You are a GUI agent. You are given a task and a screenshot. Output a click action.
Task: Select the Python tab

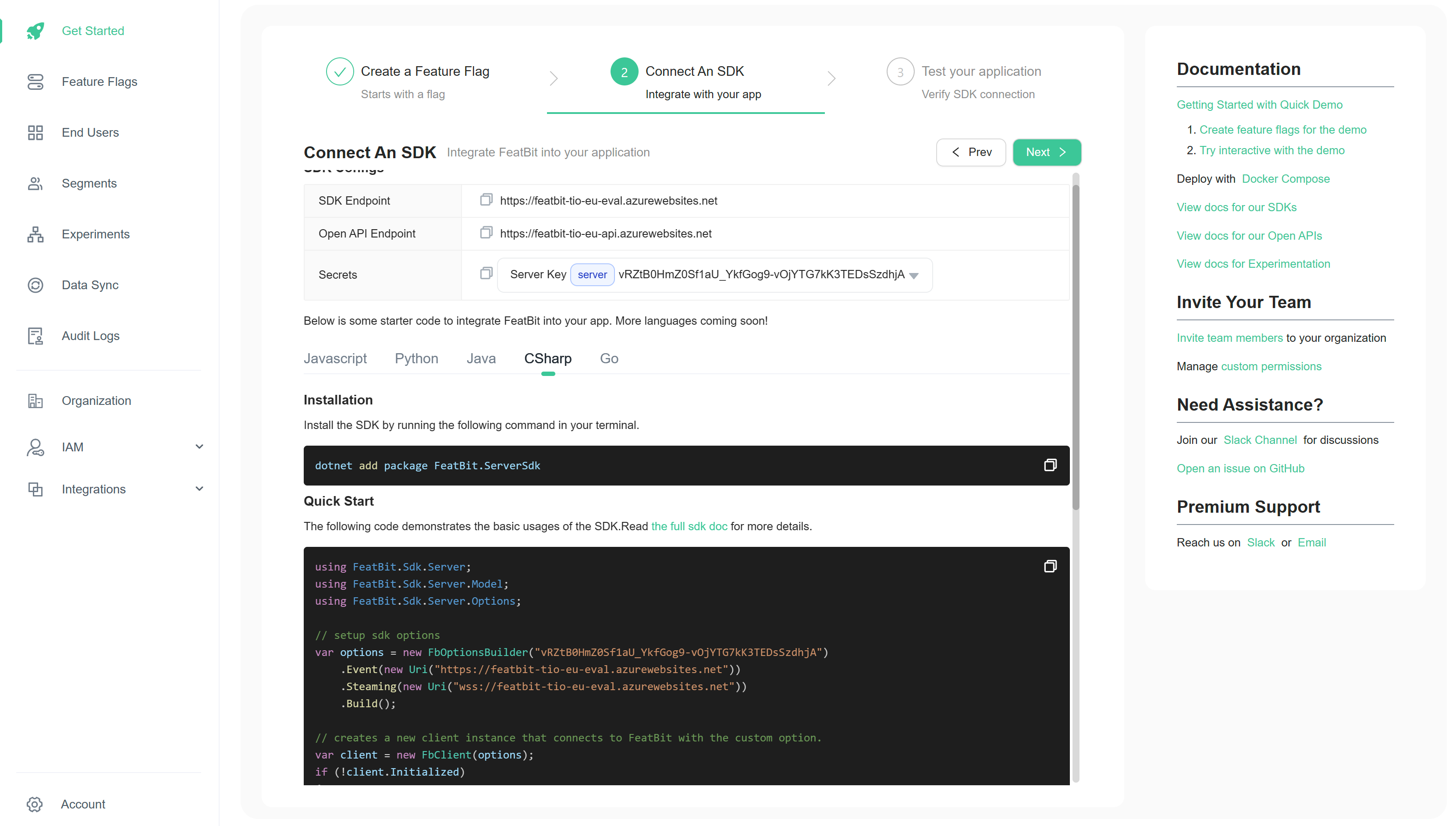pos(416,358)
